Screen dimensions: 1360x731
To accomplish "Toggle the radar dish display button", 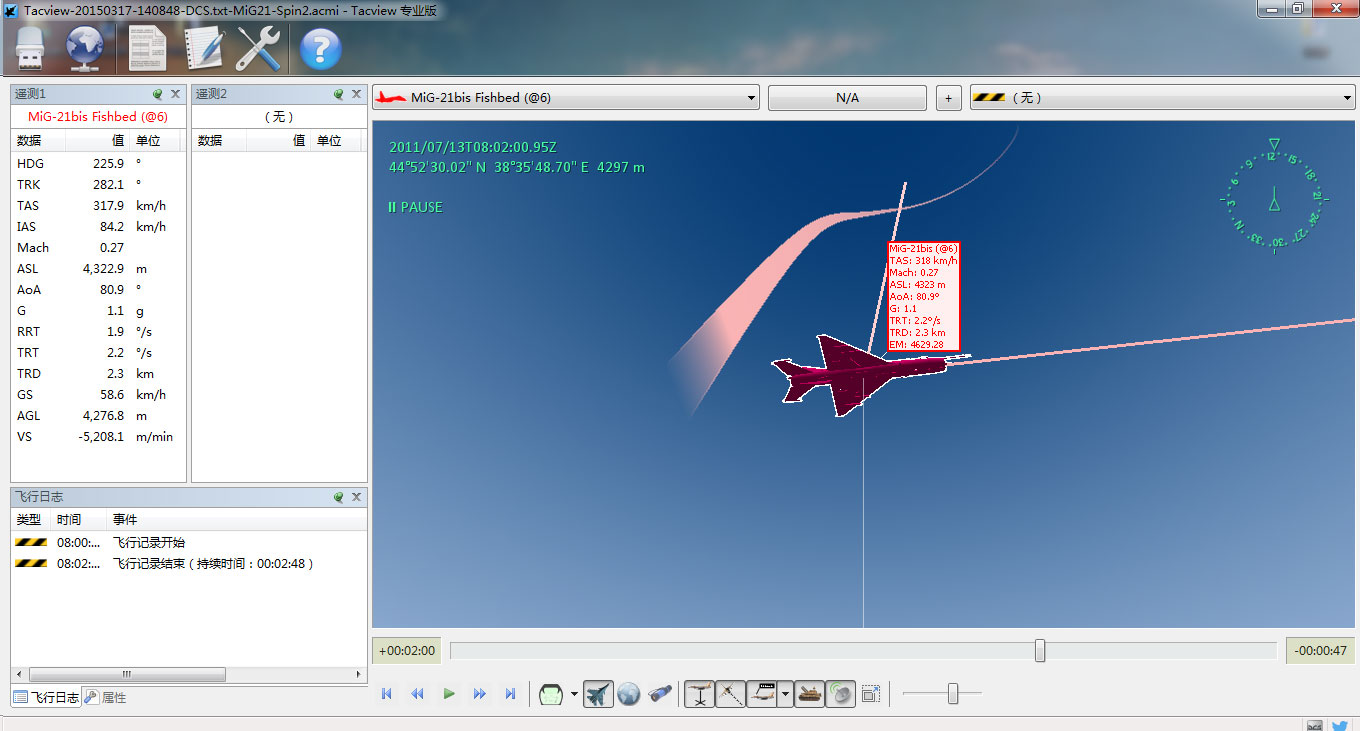I will 840,693.
